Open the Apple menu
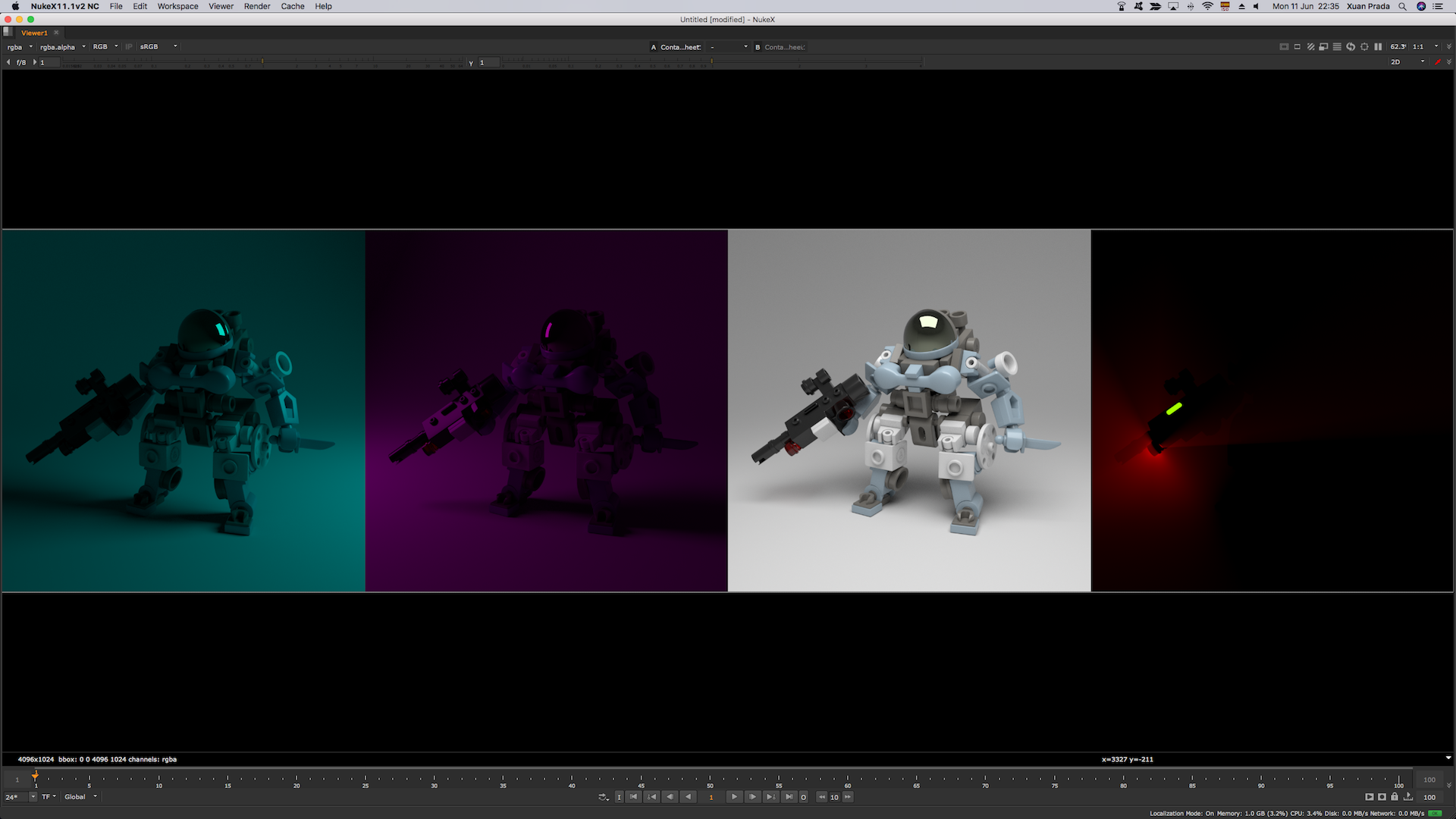 (x=15, y=6)
